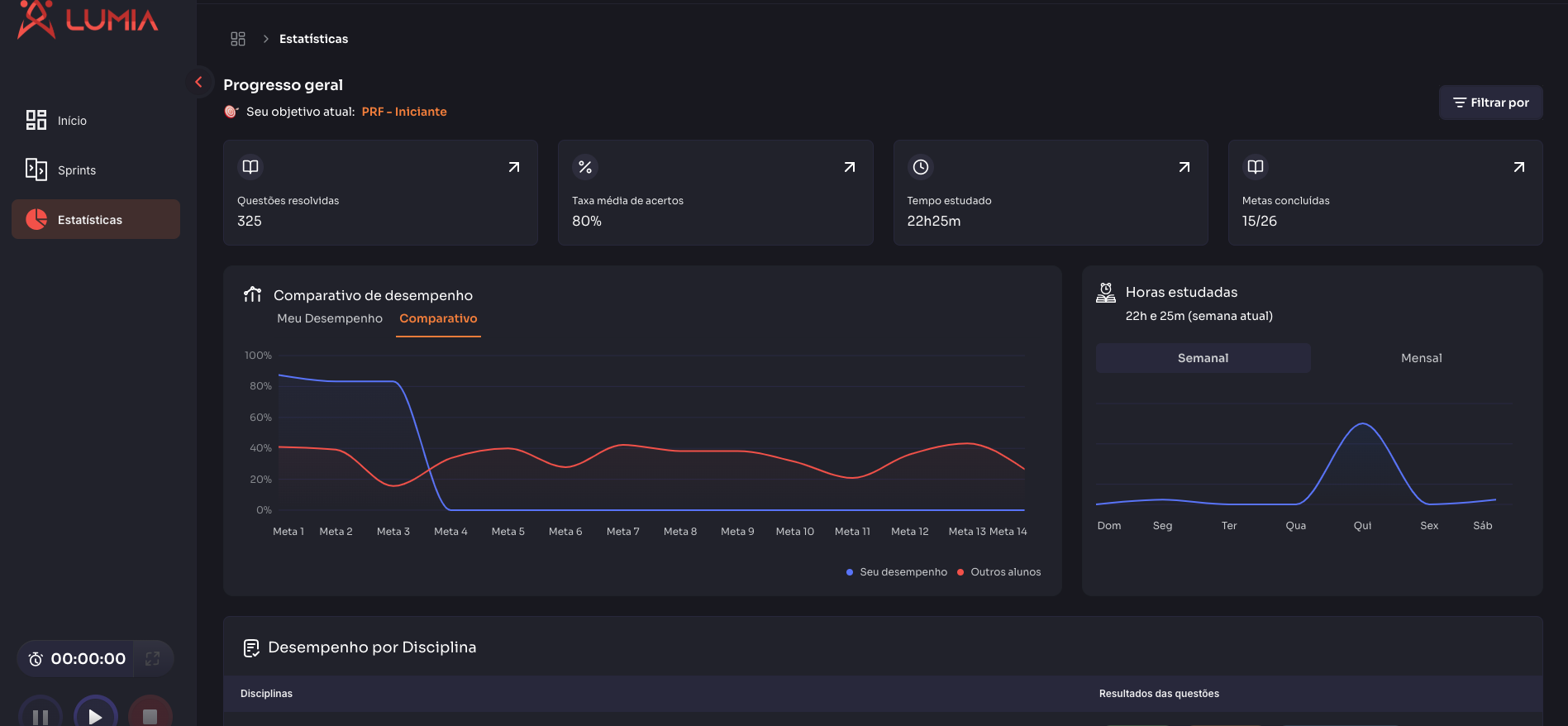Collapse the sidebar with red chevron

coord(198,82)
